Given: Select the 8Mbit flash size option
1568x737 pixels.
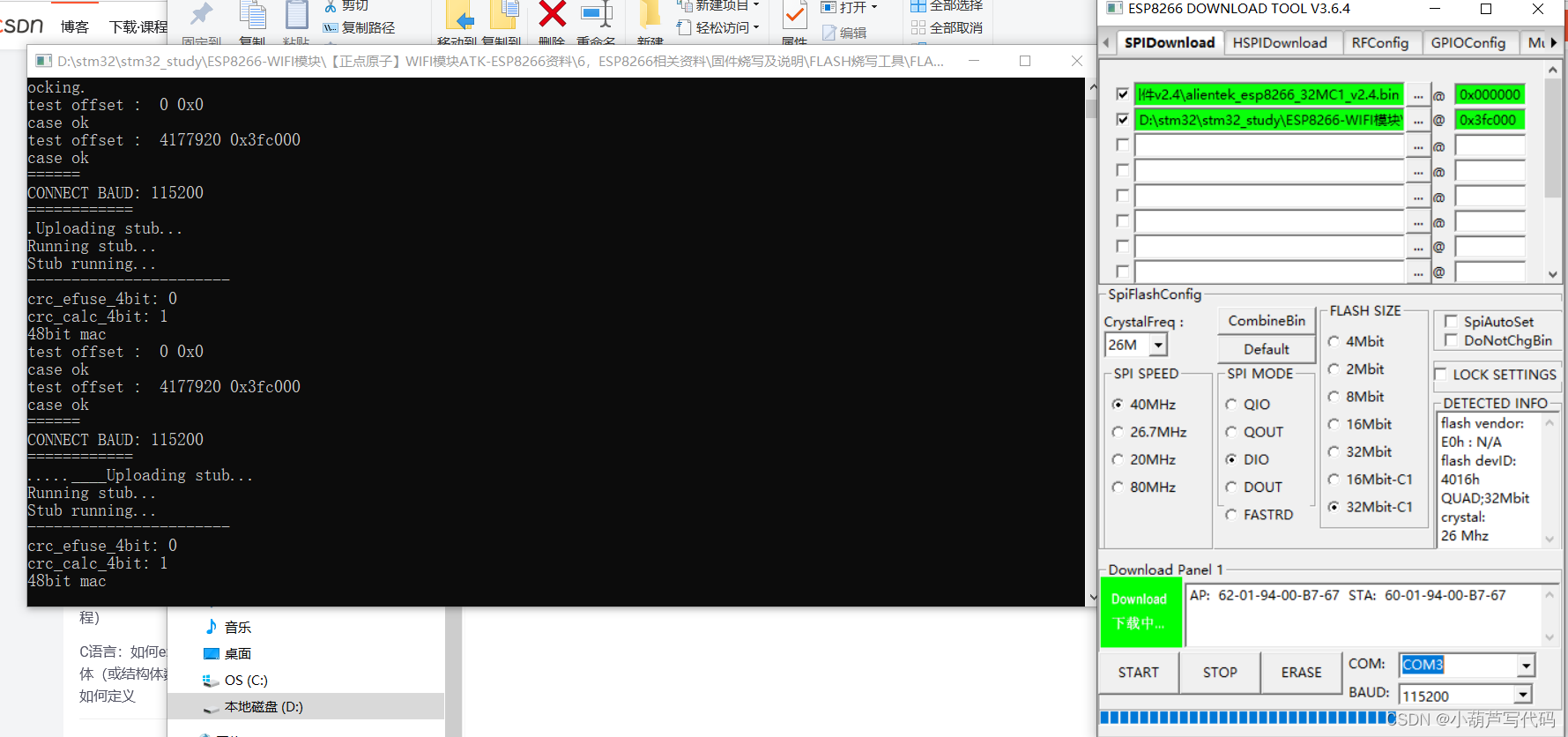Looking at the screenshot, I should tap(1334, 397).
